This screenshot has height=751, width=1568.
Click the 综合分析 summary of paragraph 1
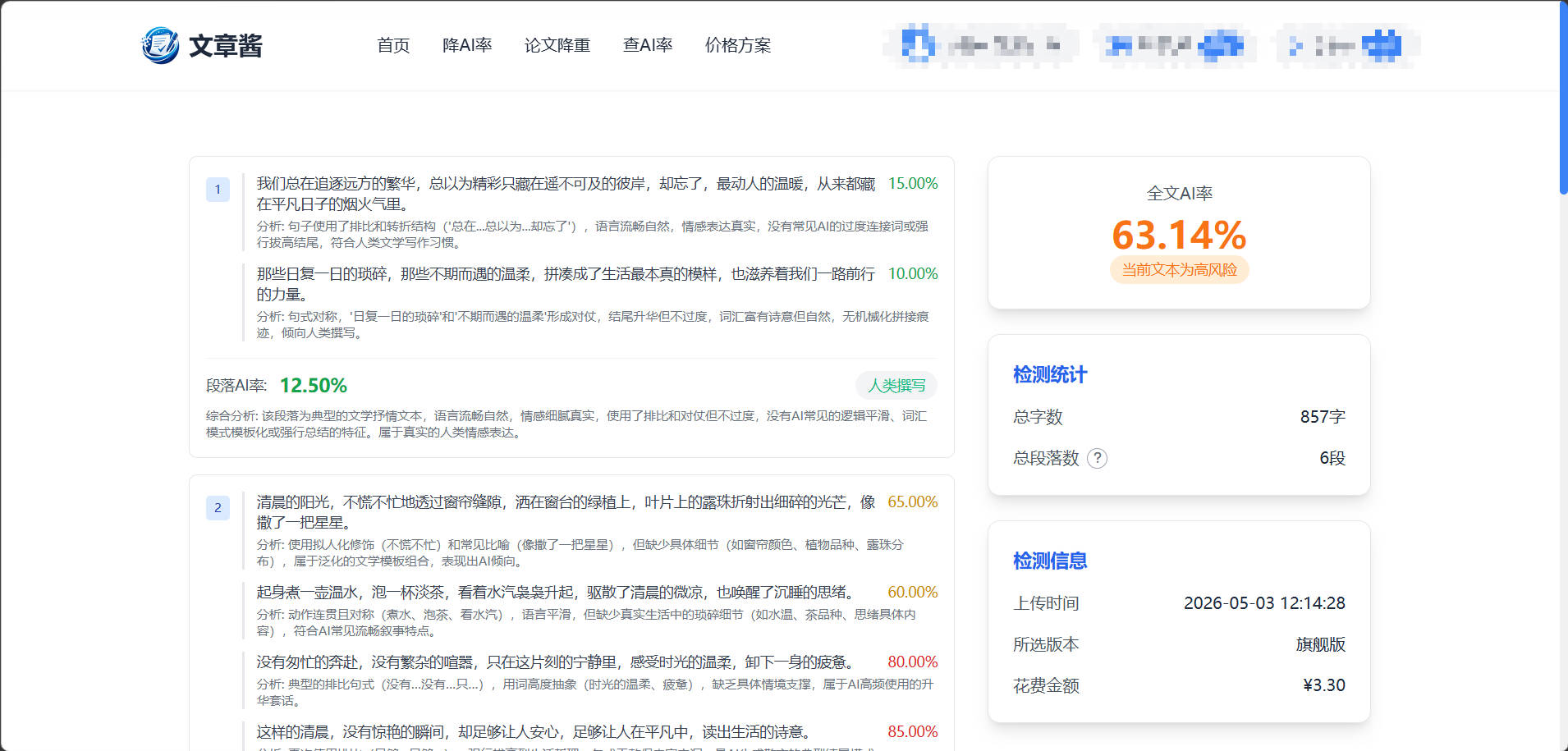point(566,424)
